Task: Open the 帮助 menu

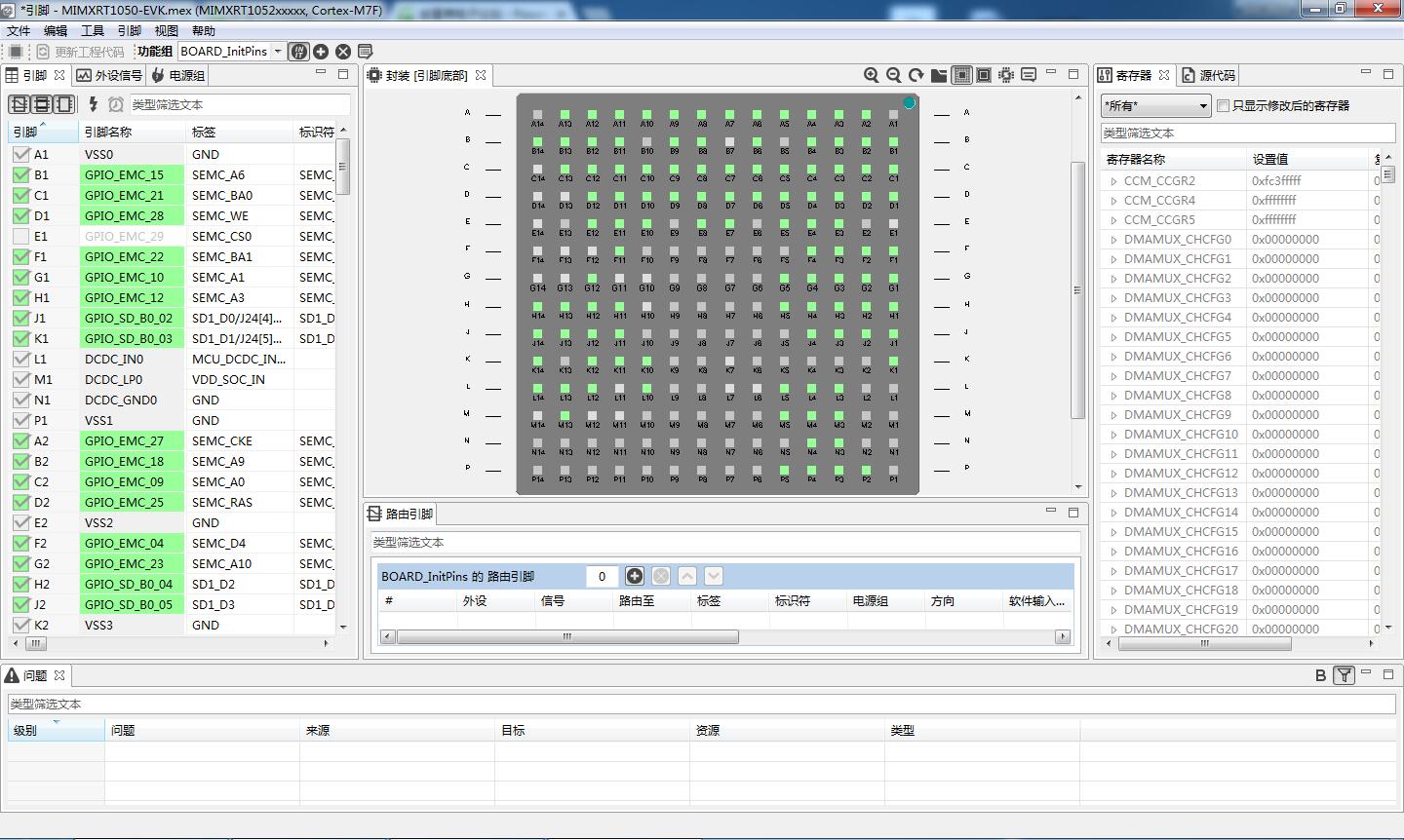Action: pyautogui.click(x=204, y=30)
